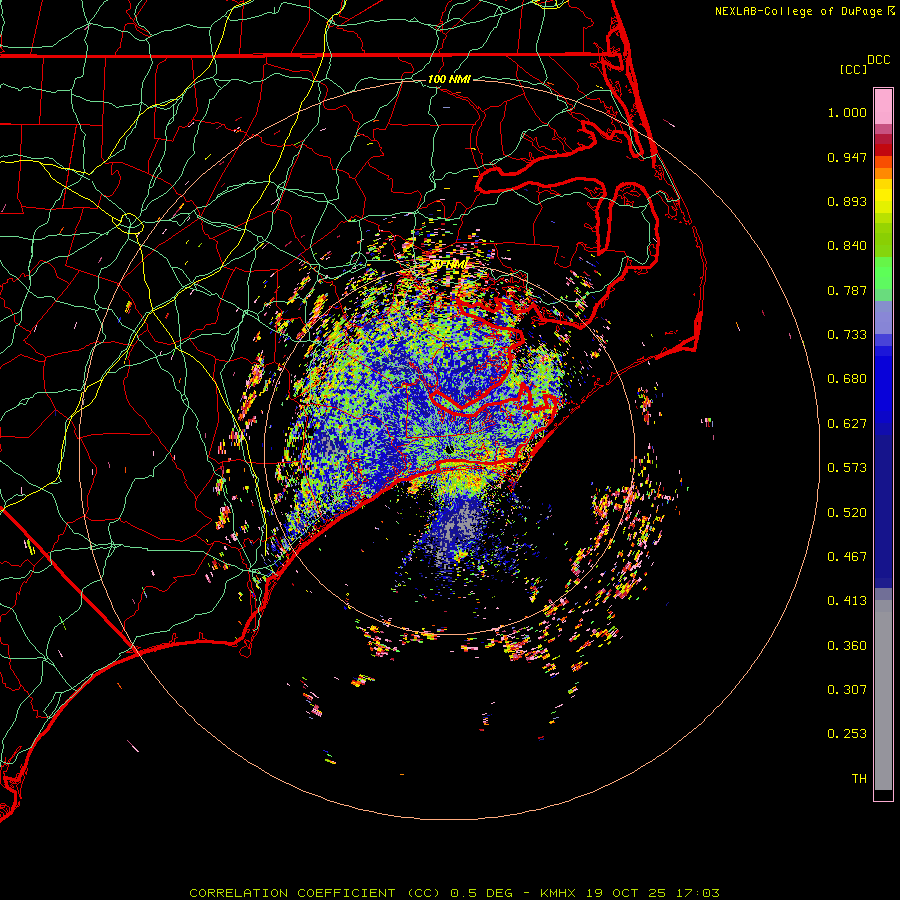Click the 0.733 scale value
The image size is (900, 900).
point(847,335)
